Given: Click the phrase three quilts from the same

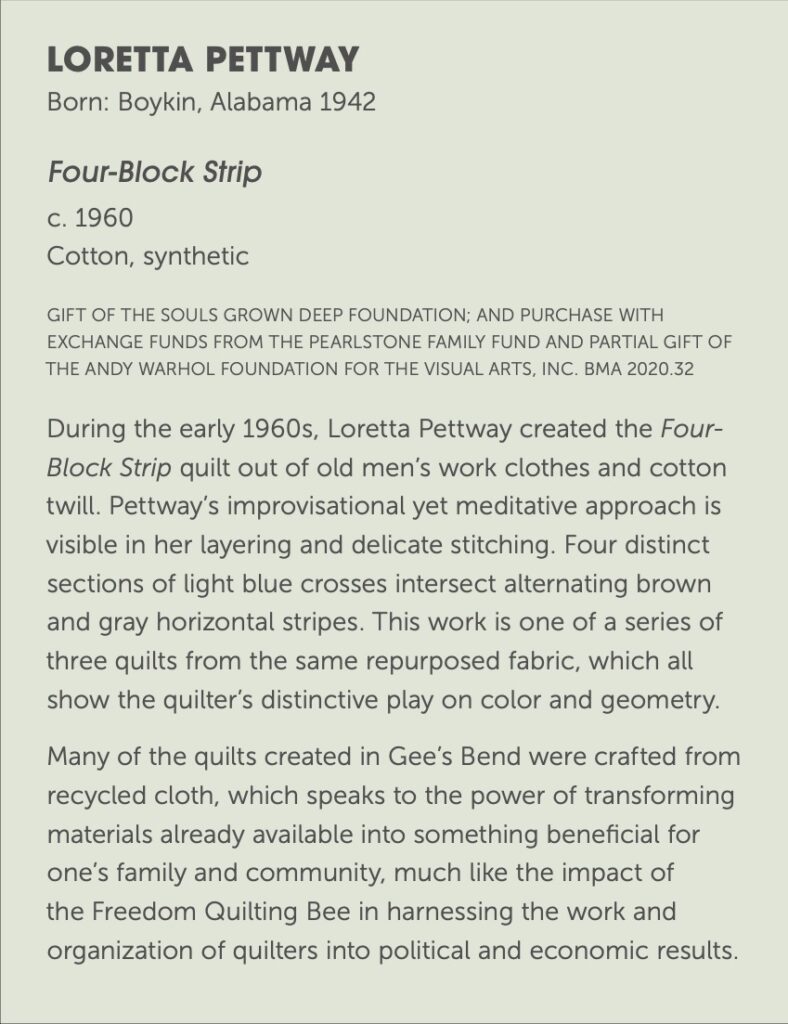Looking at the screenshot, I should pos(203,661).
